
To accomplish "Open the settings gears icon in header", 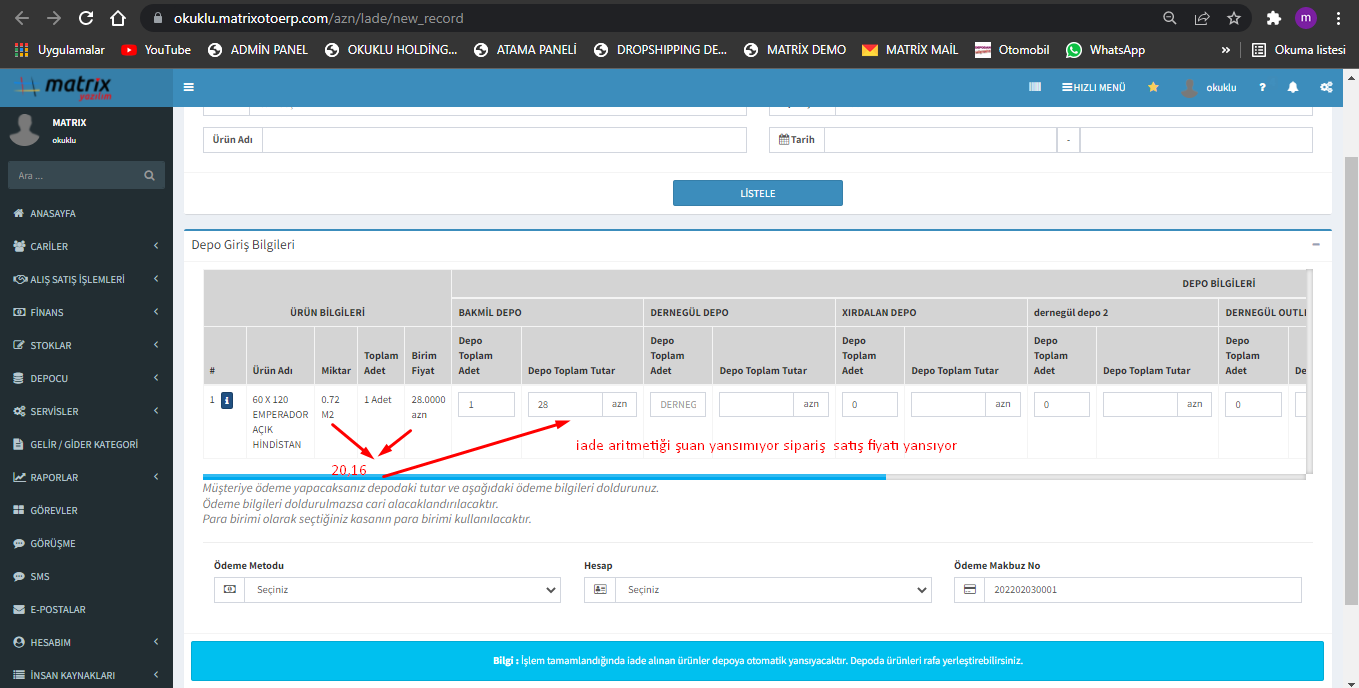I will click(x=1326, y=87).
